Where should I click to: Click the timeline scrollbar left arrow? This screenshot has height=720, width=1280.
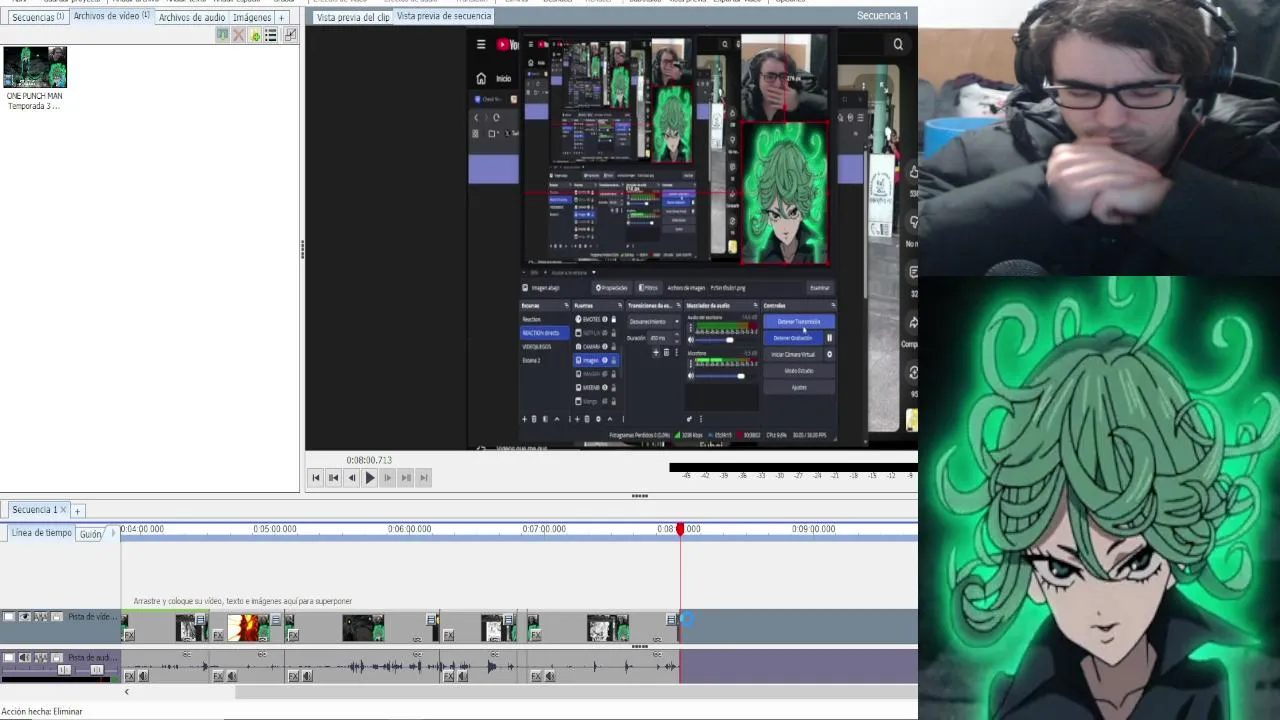(126, 692)
